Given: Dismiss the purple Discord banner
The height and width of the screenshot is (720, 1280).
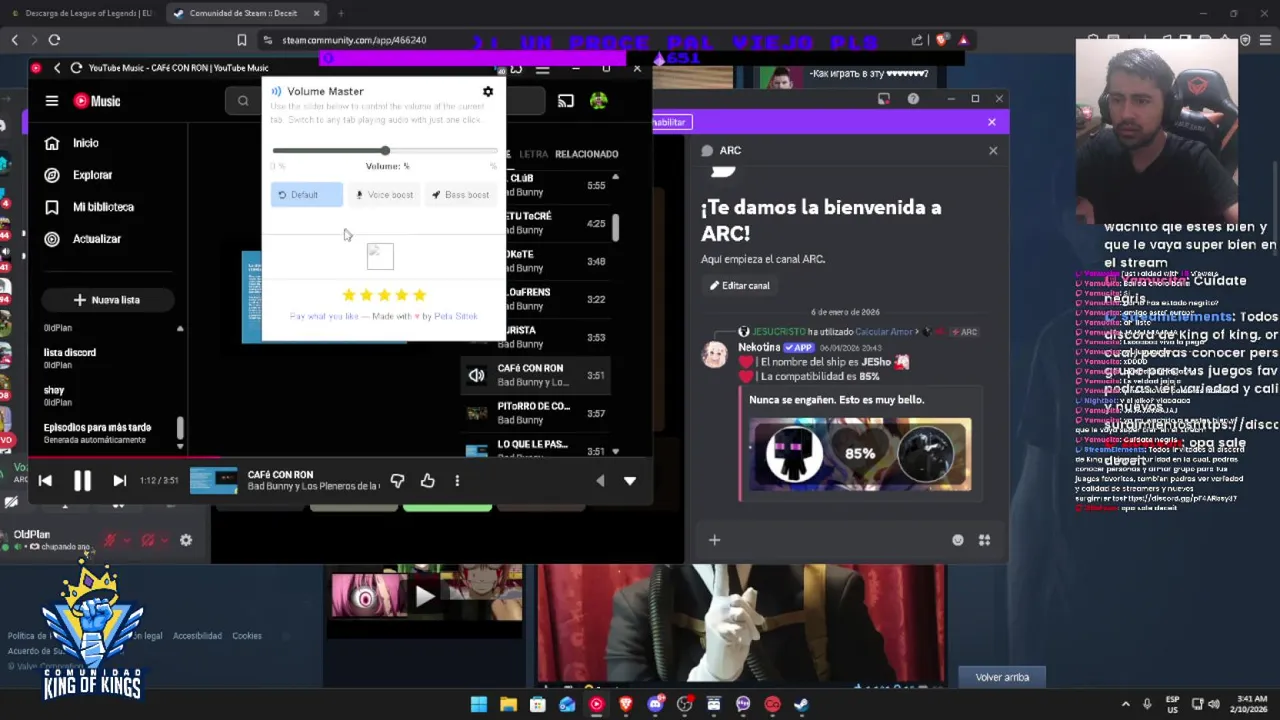Looking at the screenshot, I should coord(992,122).
